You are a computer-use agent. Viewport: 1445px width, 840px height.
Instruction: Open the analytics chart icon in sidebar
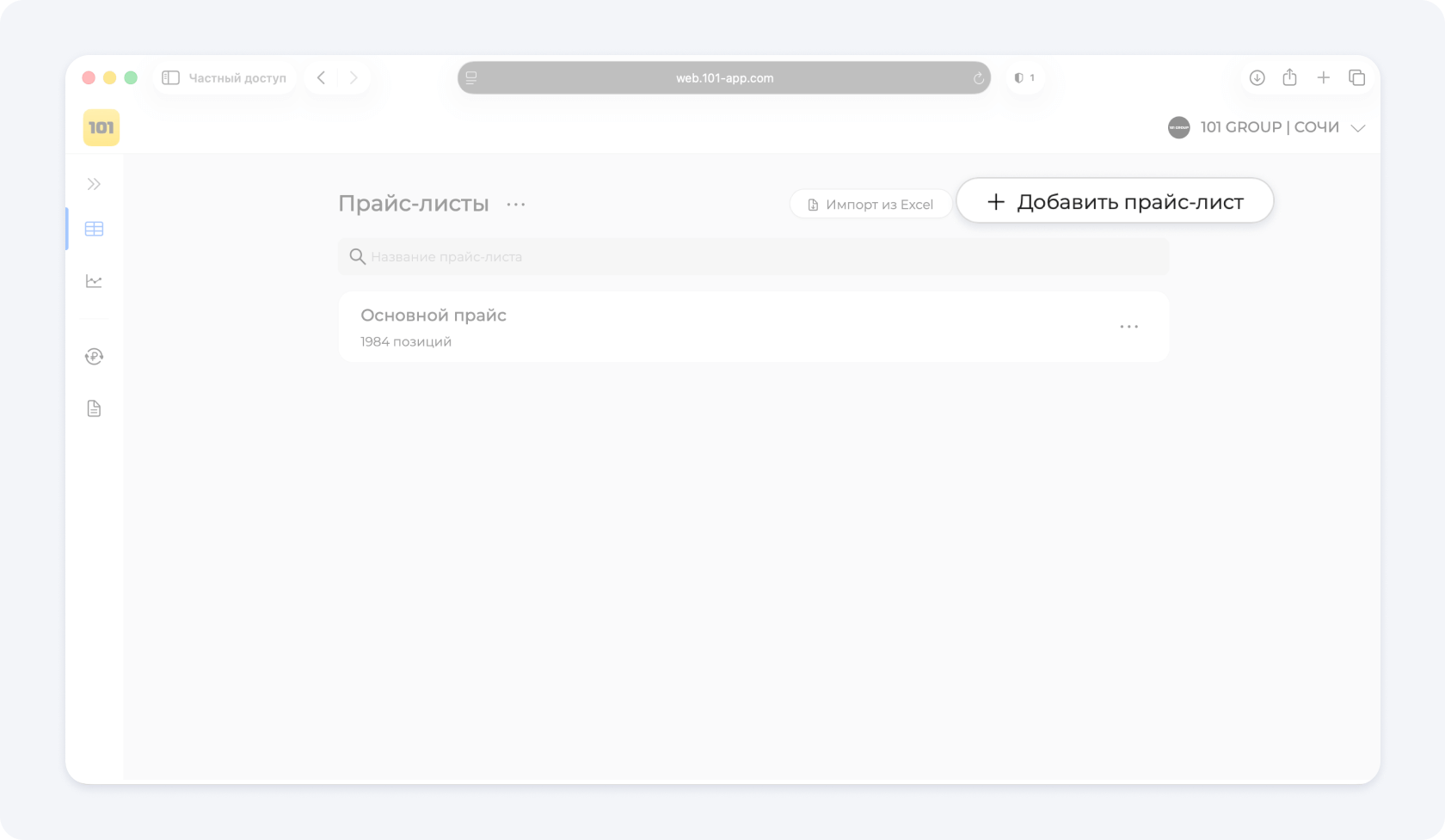coord(94,281)
